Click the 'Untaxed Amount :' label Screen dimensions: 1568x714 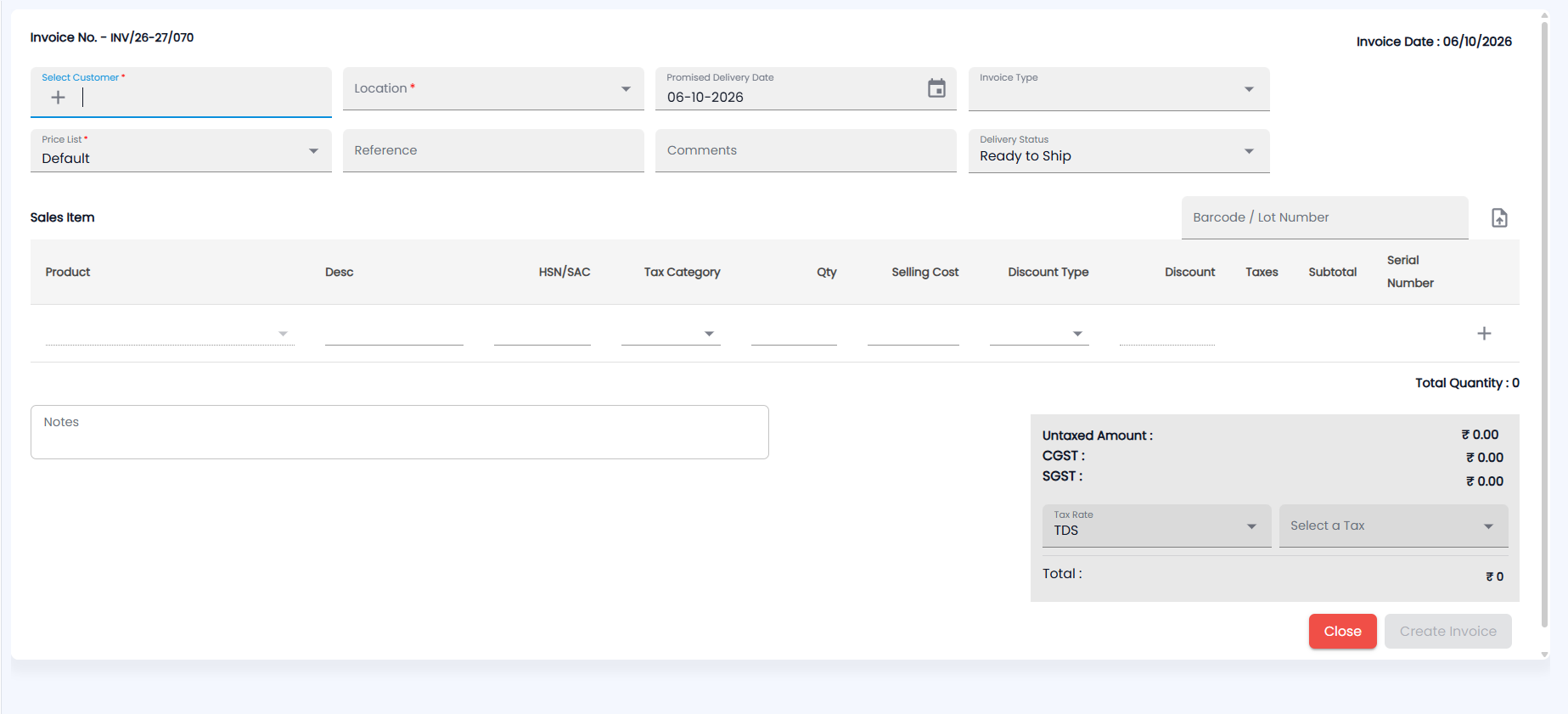[x=1098, y=436]
